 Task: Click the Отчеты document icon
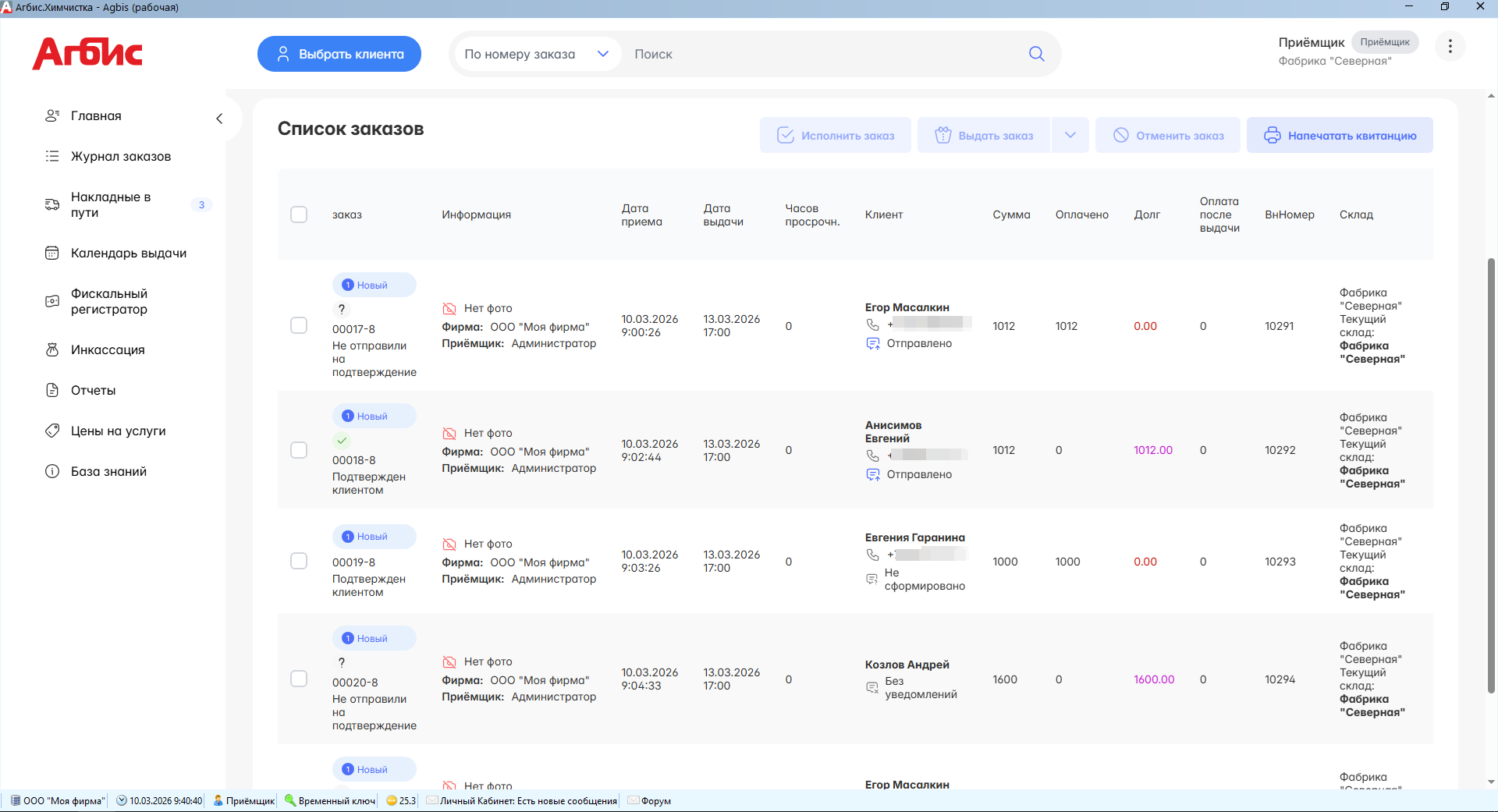click(52, 390)
